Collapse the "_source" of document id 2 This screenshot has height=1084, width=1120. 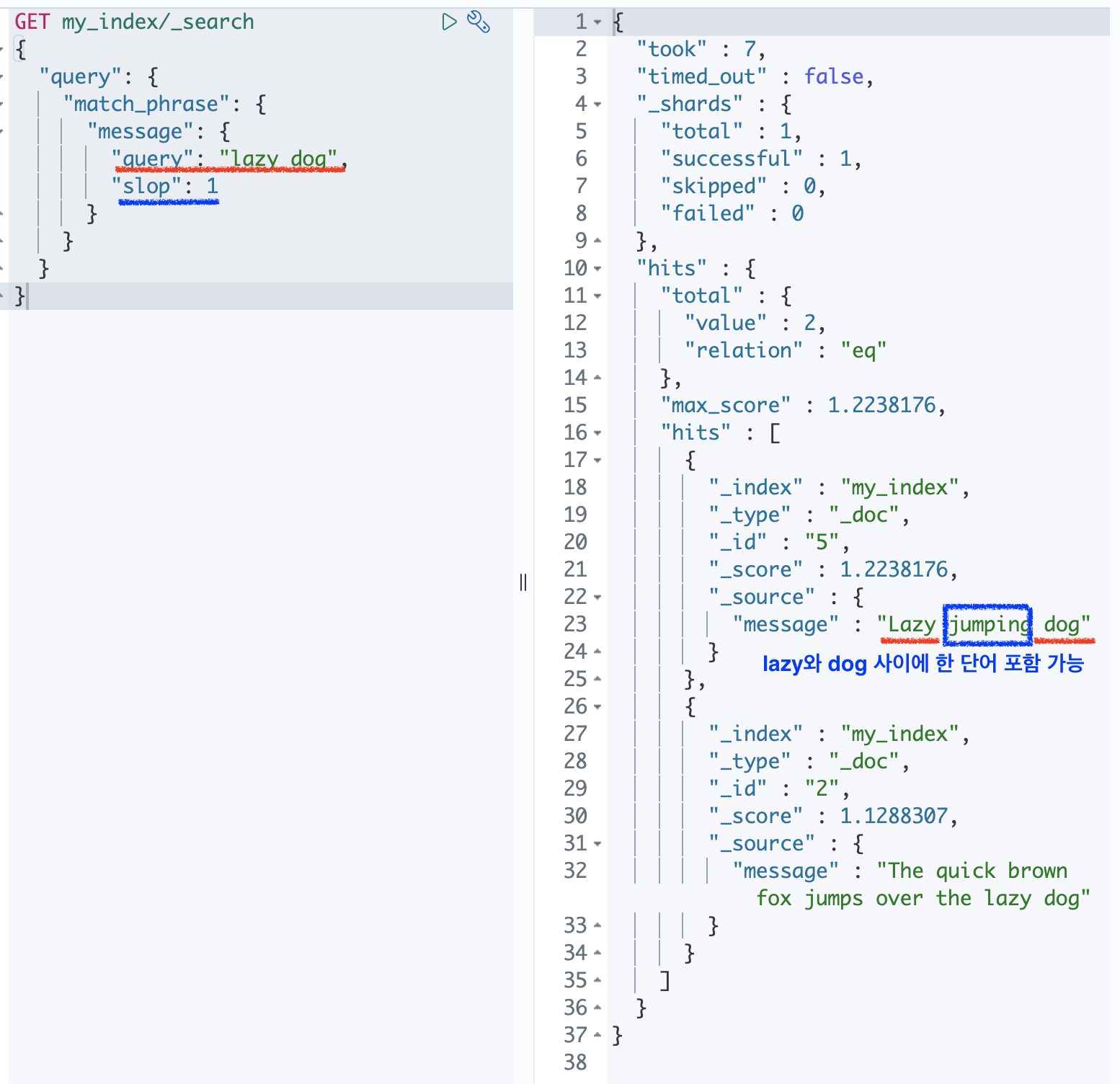coord(596,843)
